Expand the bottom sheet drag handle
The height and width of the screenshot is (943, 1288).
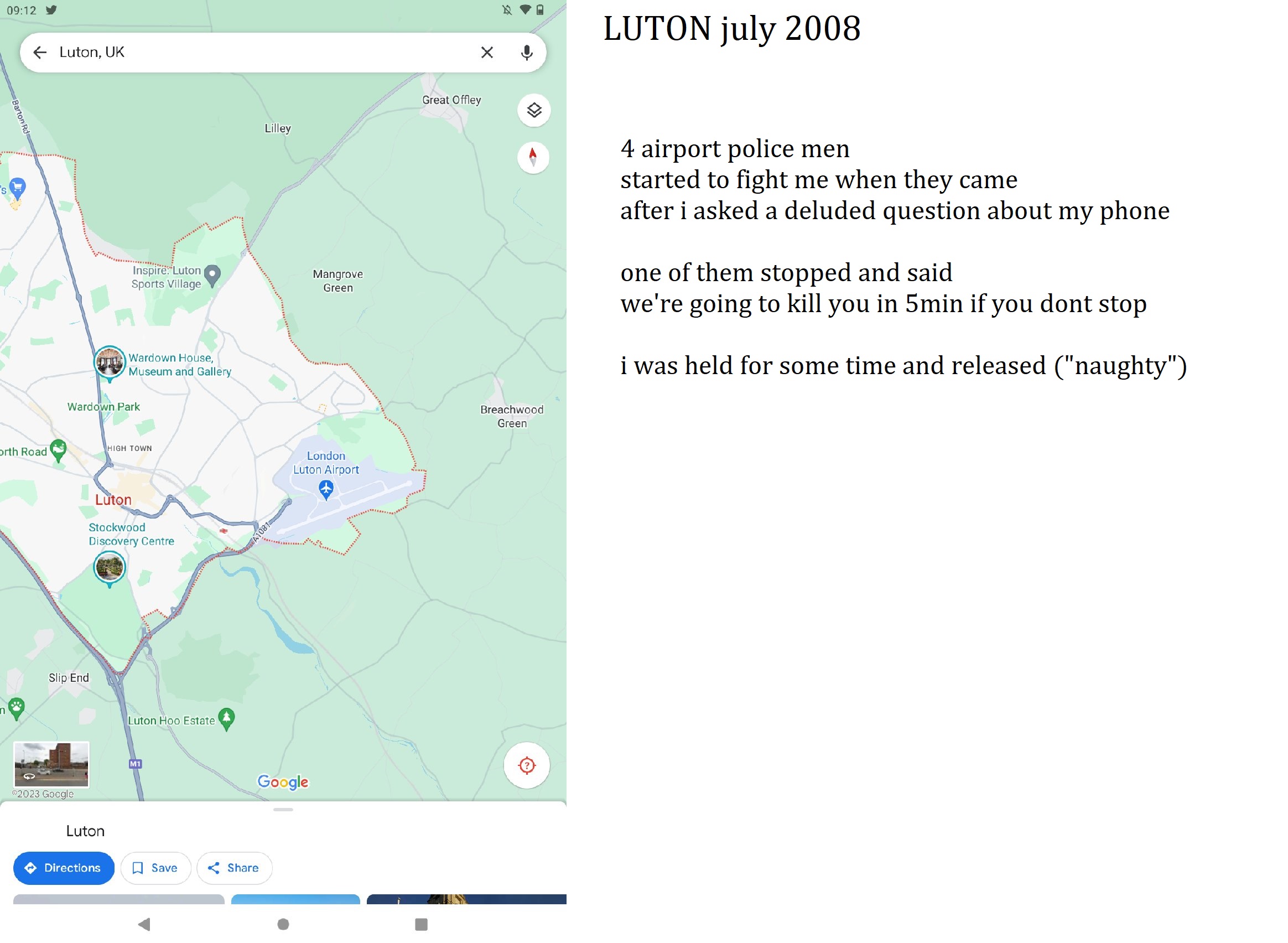283,810
